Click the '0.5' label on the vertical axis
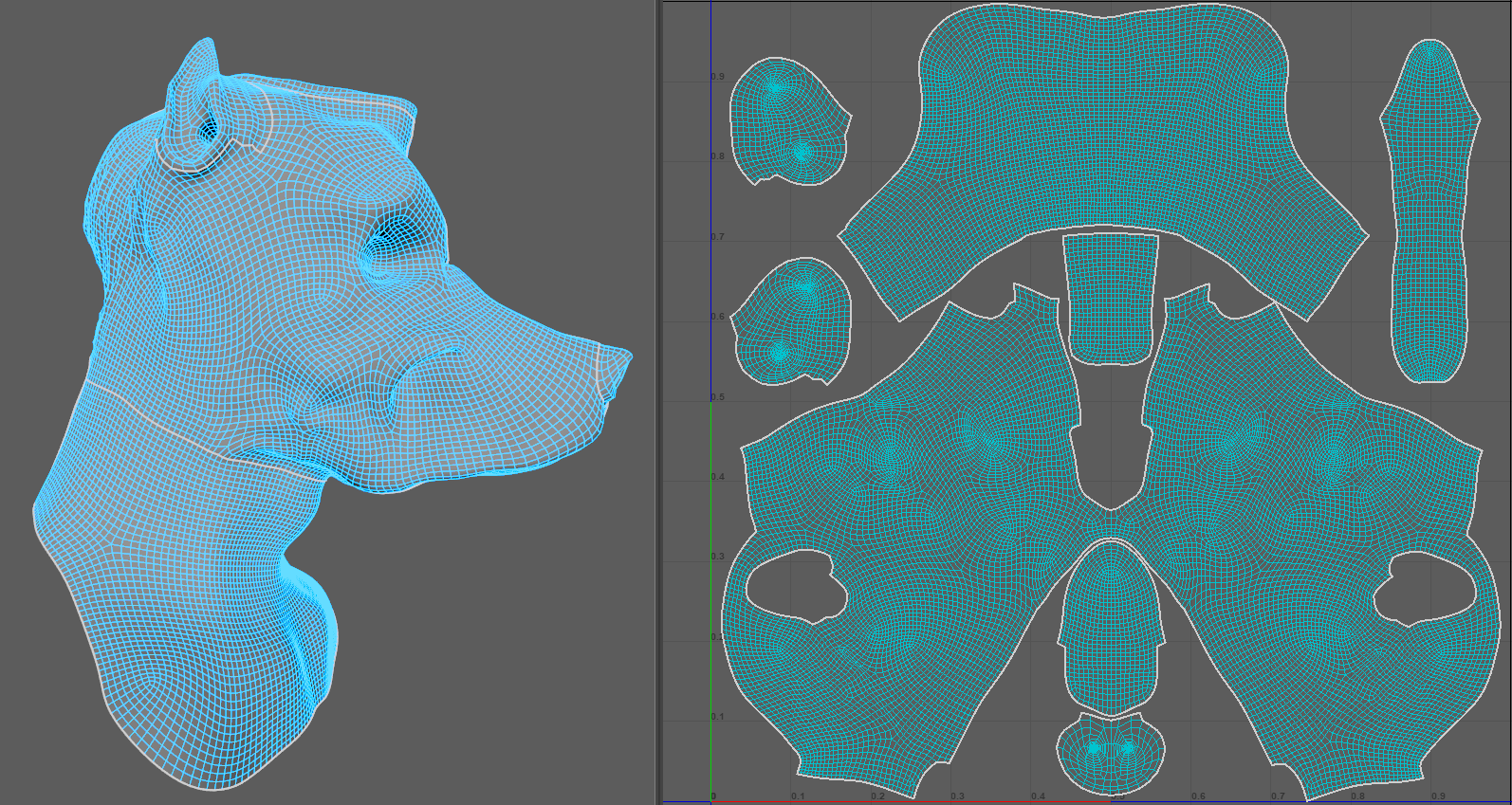The width and height of the screenshot is (1512, 805). coord(718,397)
